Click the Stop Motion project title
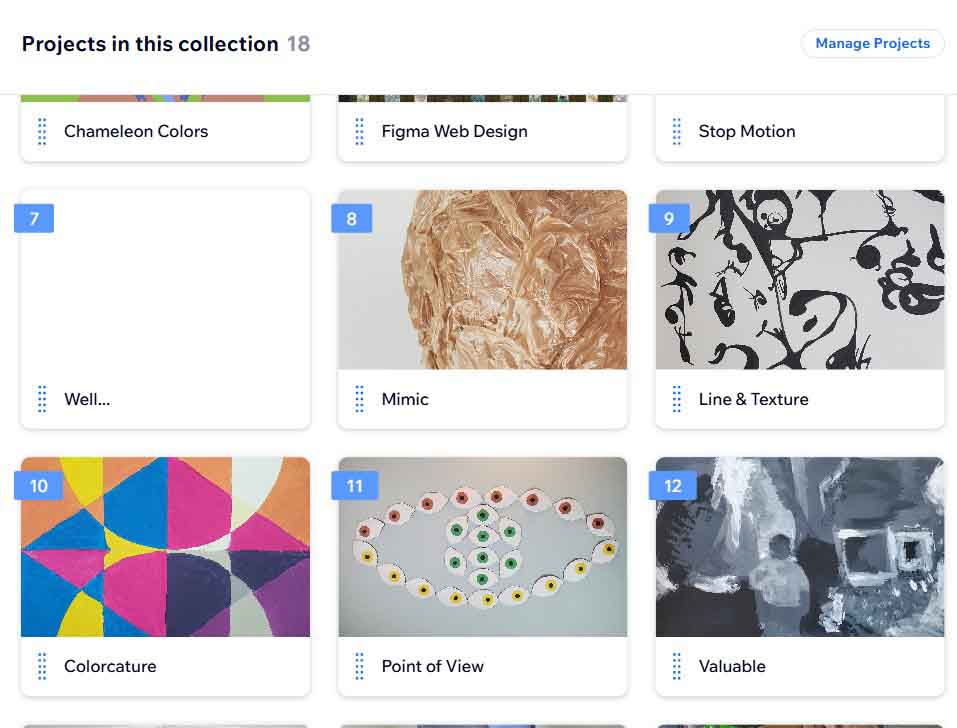The height and width of the screenshot is (728, 957). (x=747, y=131)
